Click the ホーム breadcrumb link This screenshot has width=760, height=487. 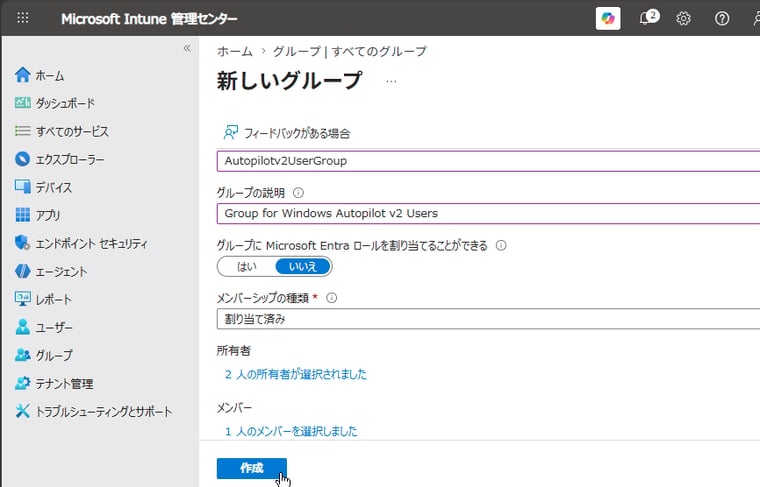[235, 51]
